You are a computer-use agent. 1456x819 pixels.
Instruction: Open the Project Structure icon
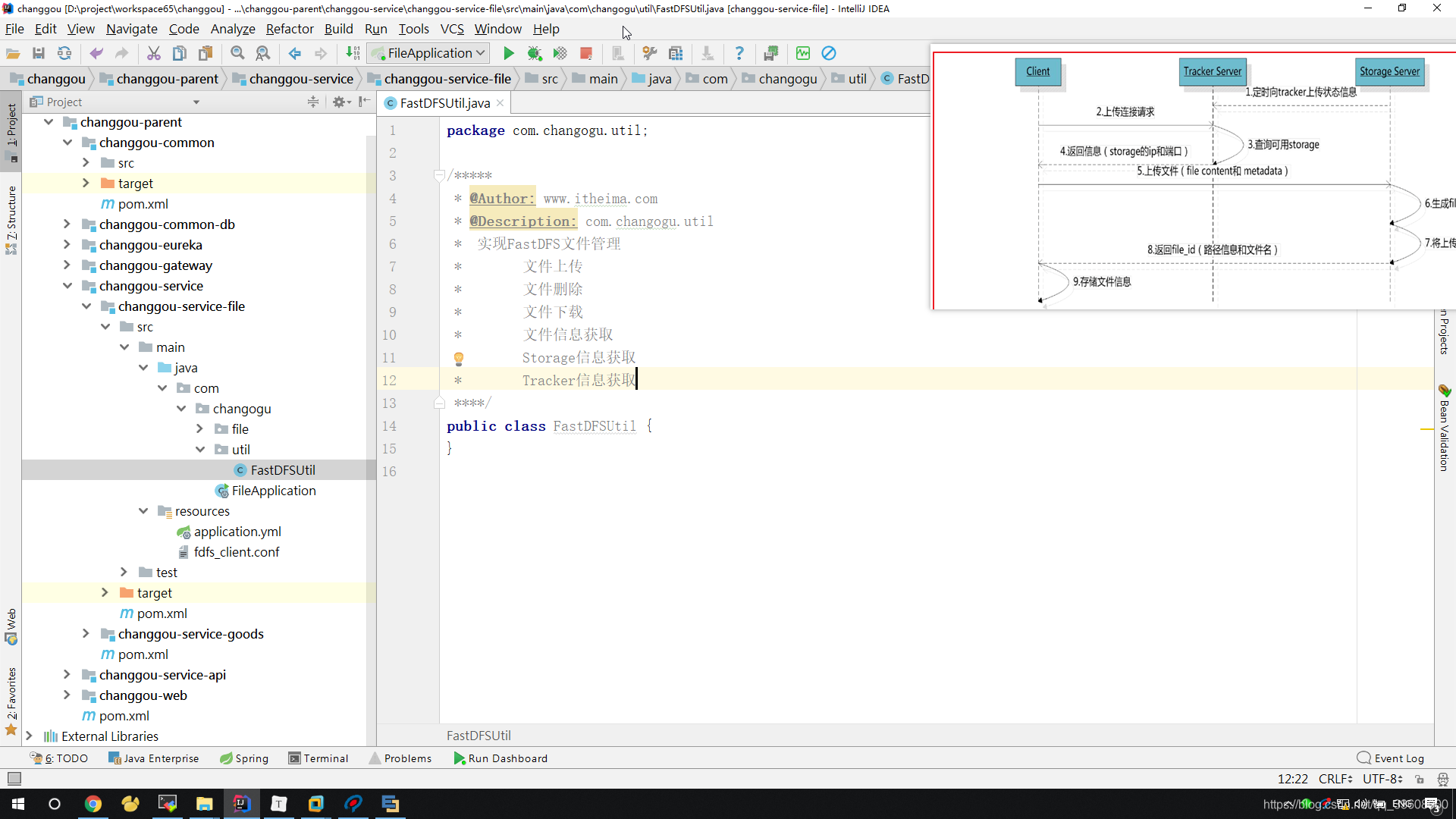click(676, 54)
